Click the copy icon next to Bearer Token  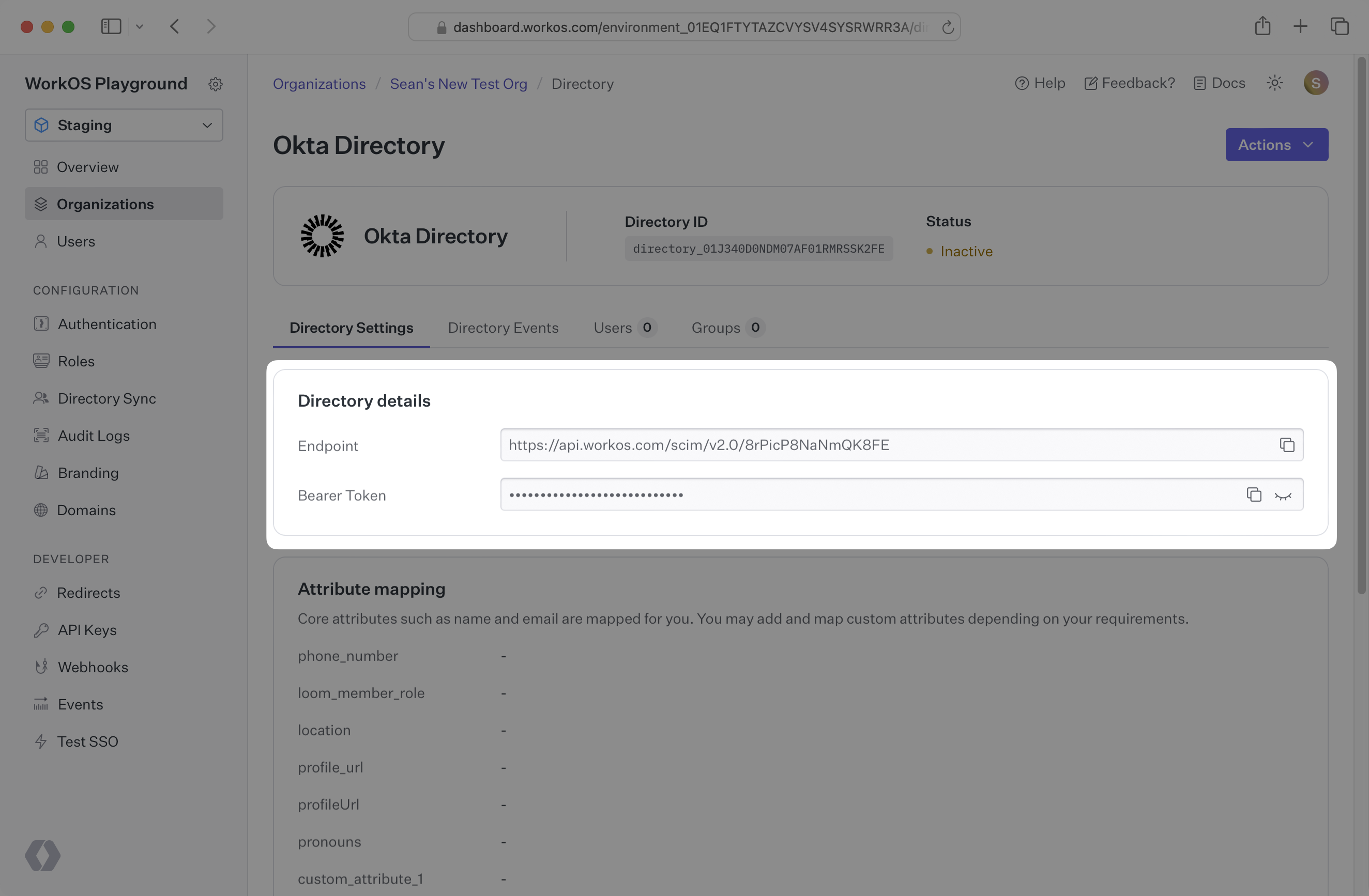pyautogui.click(x=1254, y=494)
